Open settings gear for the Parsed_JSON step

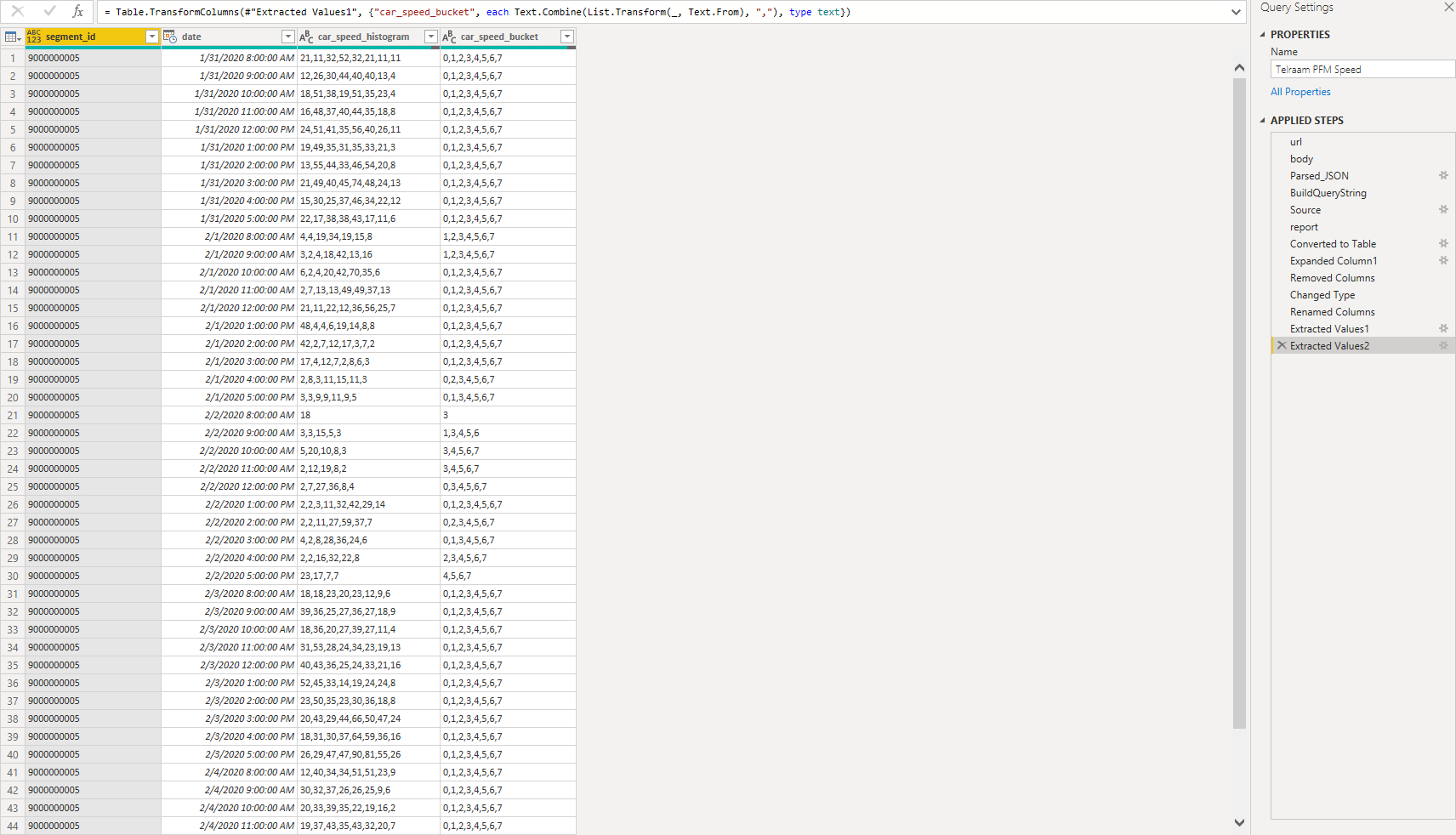click(1443, 176)
